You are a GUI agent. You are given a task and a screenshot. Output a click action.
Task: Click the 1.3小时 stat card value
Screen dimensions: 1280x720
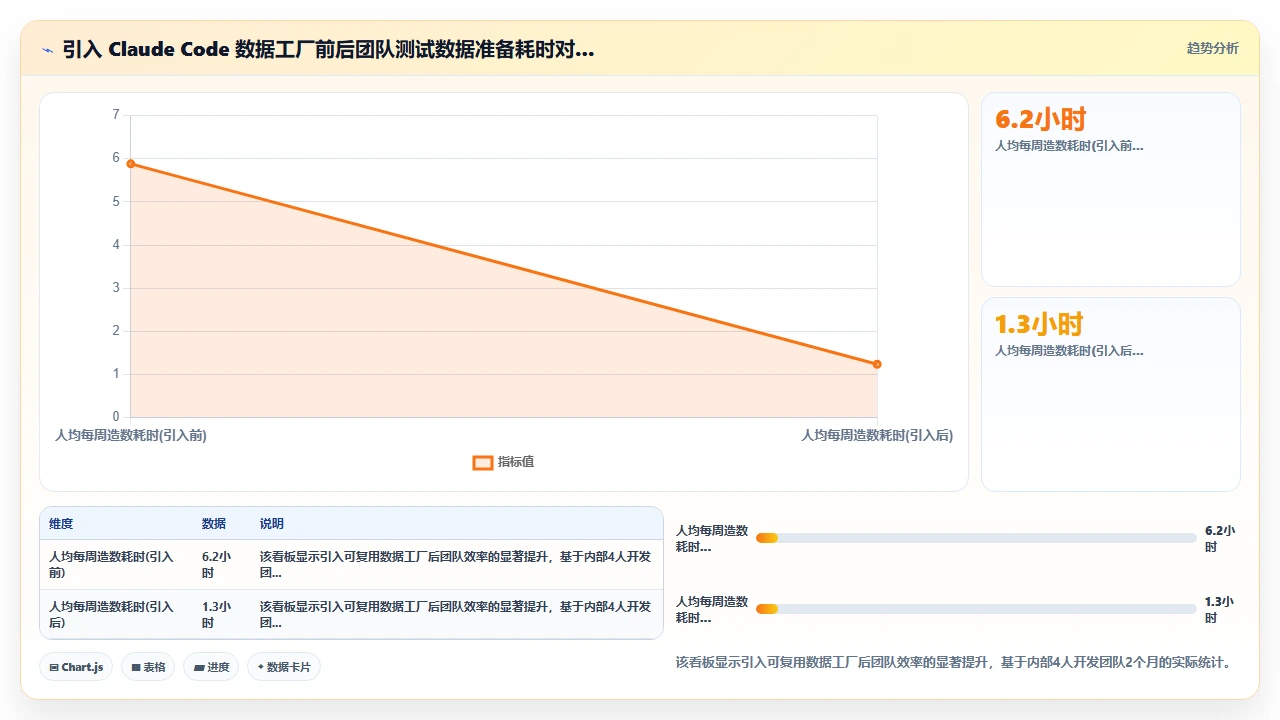[x=1039, y=324]
